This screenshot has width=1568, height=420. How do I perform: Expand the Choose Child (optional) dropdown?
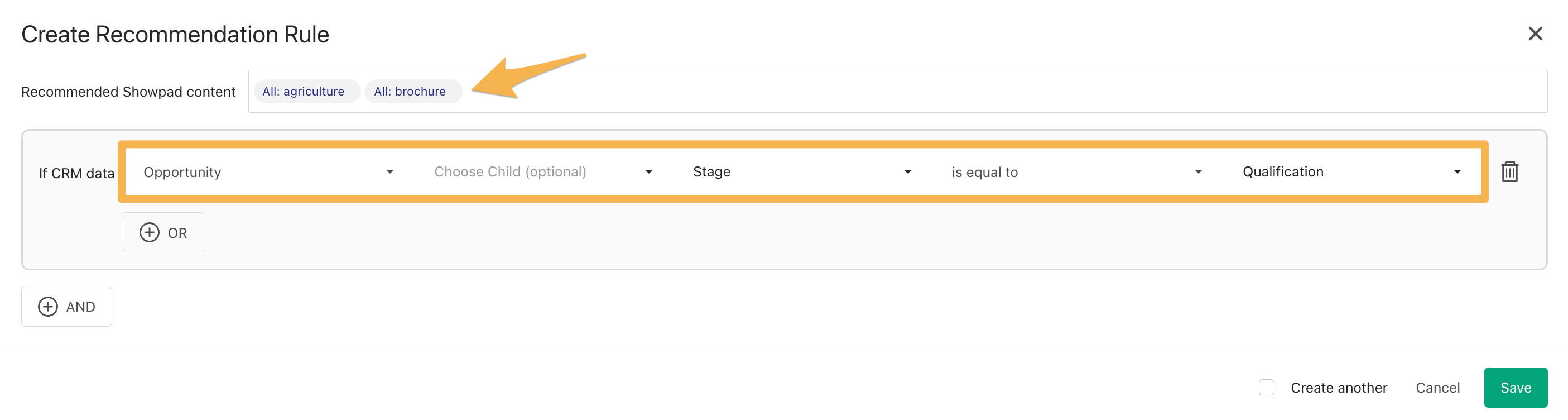point(542,172)
